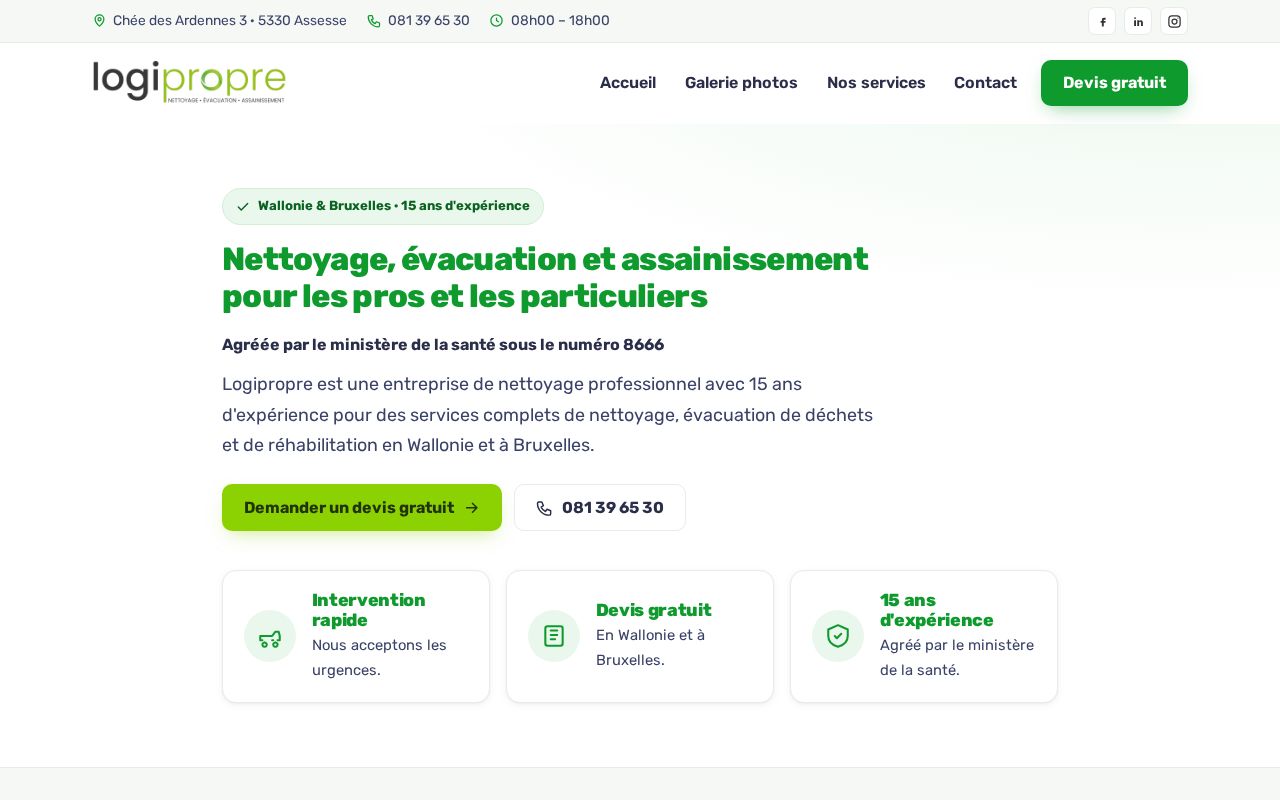Click the Wallonie & Bruxelles experience badge
This screenshot has width=1280, height=800.
[383, 206]
